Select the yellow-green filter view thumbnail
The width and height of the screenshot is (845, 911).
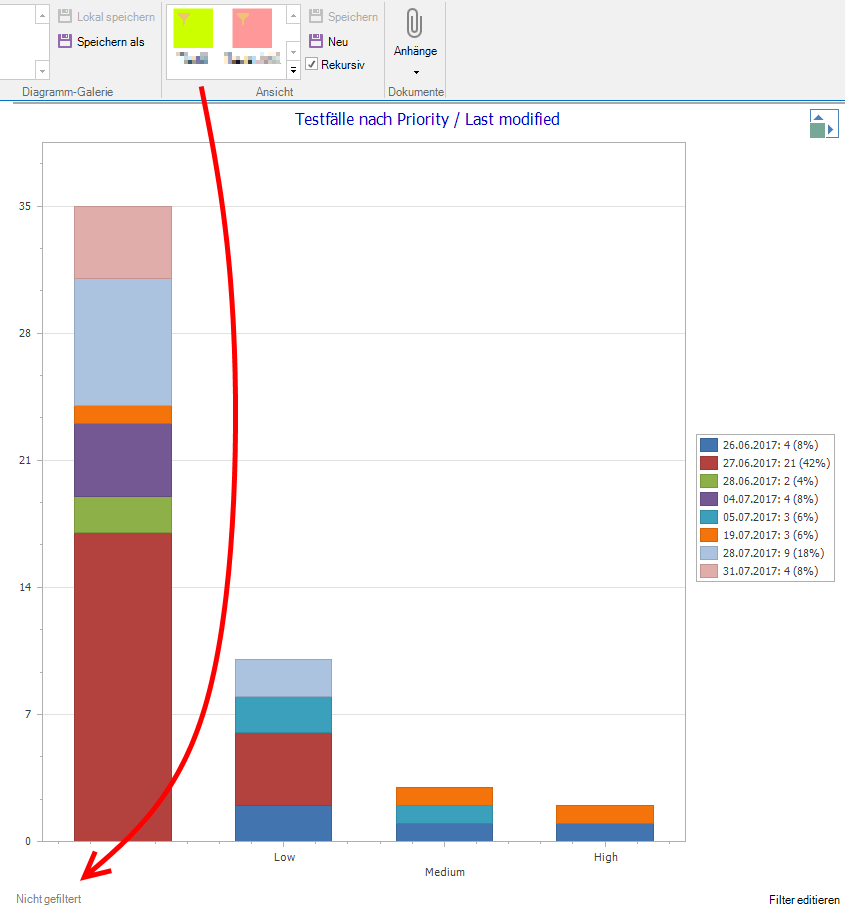point(192,29)
